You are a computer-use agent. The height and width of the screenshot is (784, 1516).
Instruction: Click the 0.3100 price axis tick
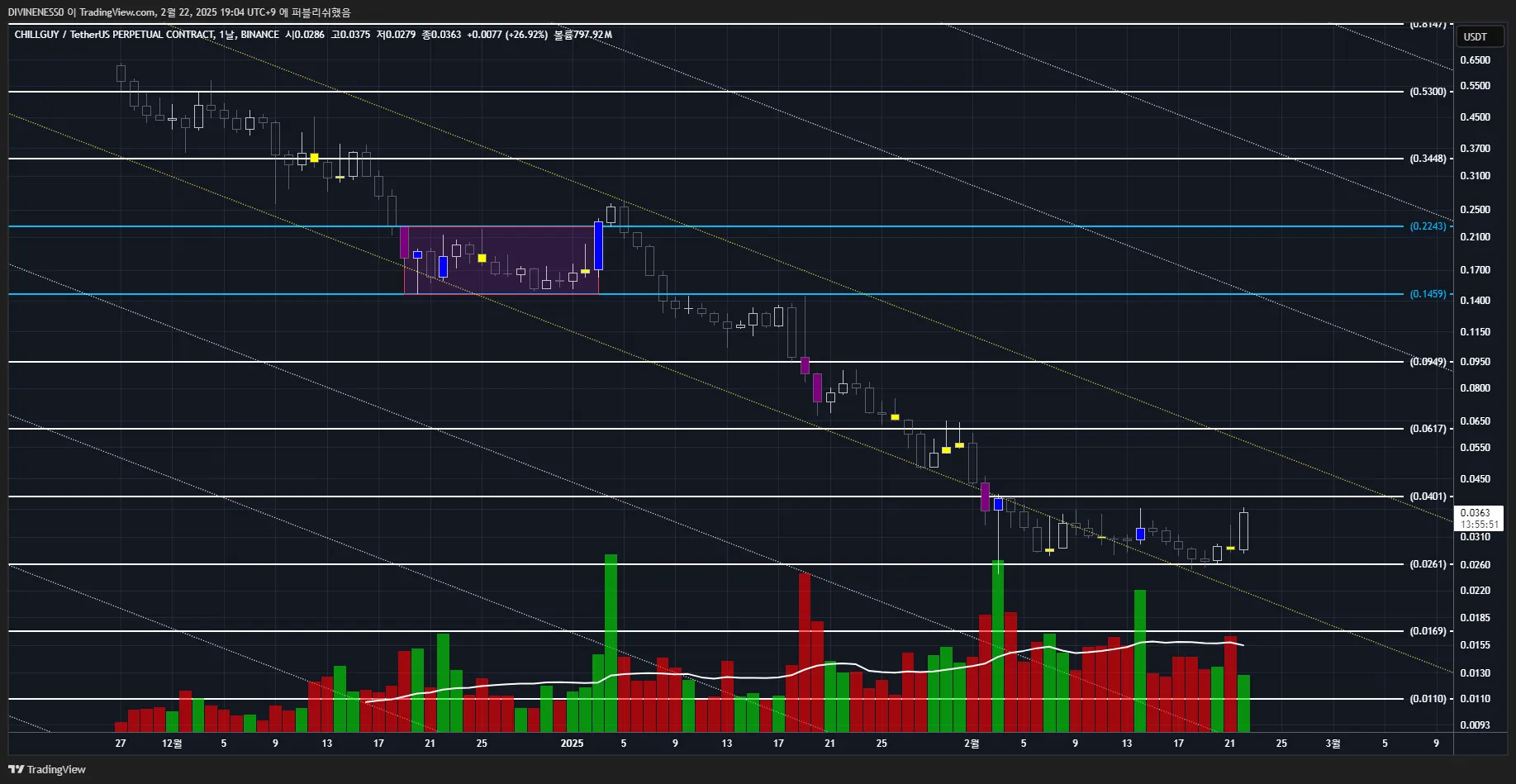click(1476, 176)
